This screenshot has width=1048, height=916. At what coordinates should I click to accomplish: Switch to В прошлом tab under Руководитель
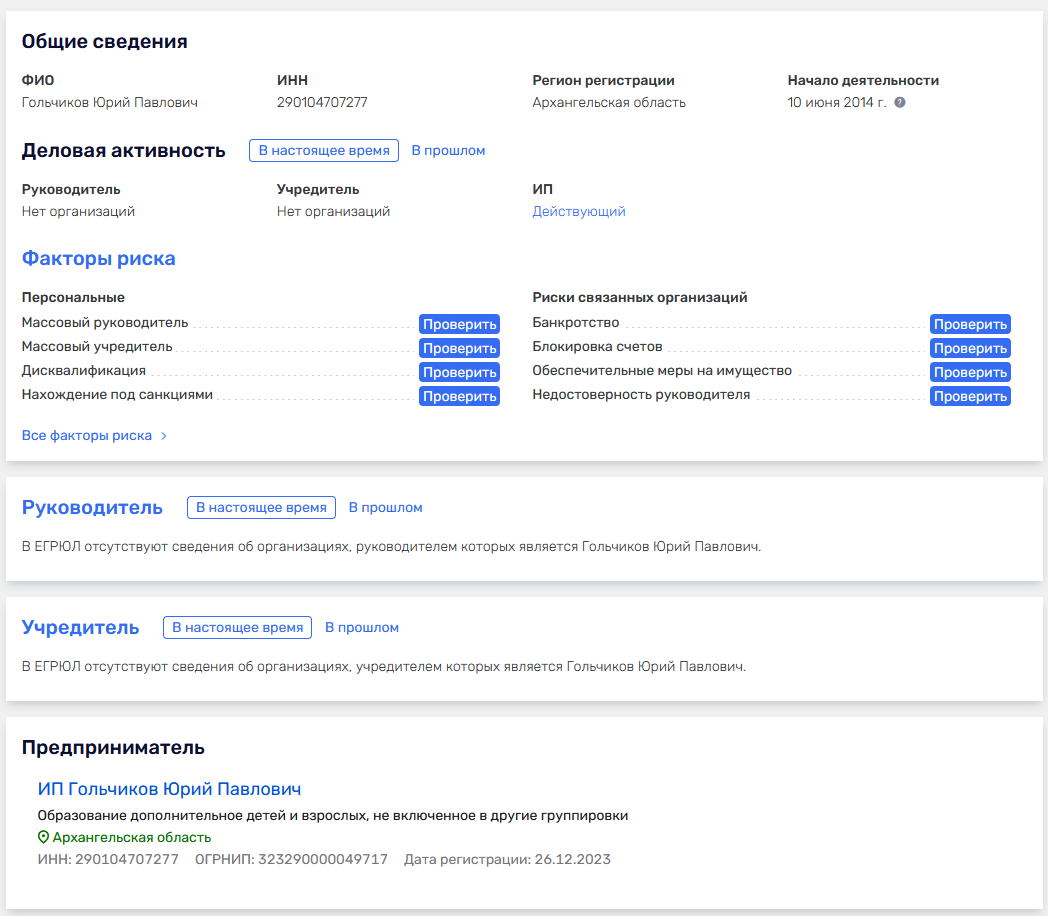pos(386,507)
